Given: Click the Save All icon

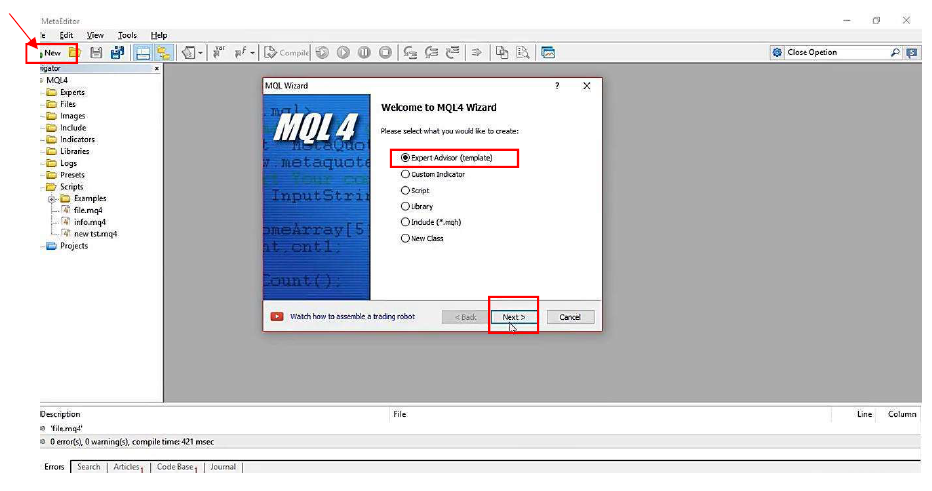Looking at the screenshot, I should (x=118, y=53).
